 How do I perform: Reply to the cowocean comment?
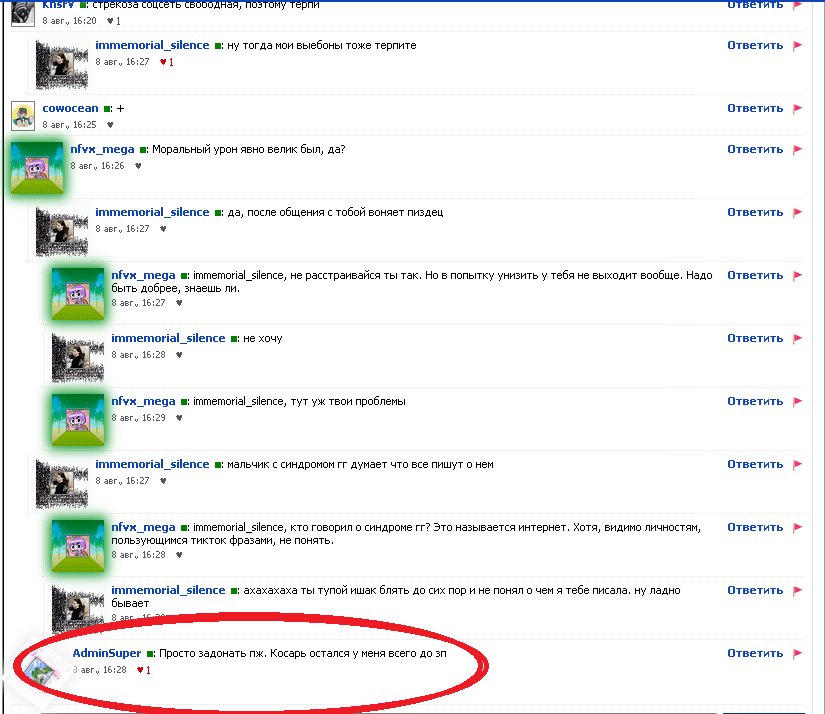click(x=755, y=108)
